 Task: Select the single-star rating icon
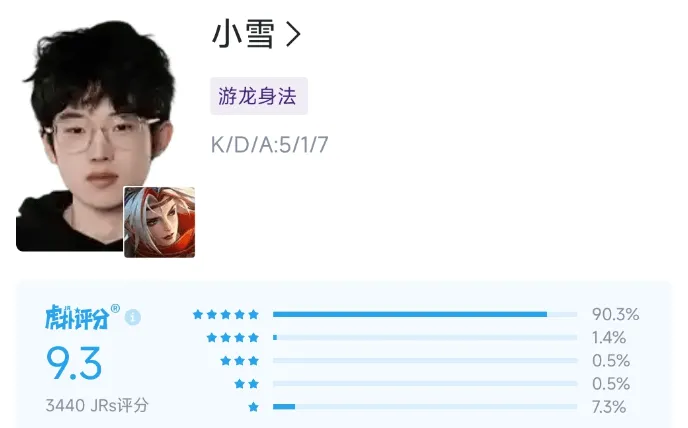click(253, 407)
